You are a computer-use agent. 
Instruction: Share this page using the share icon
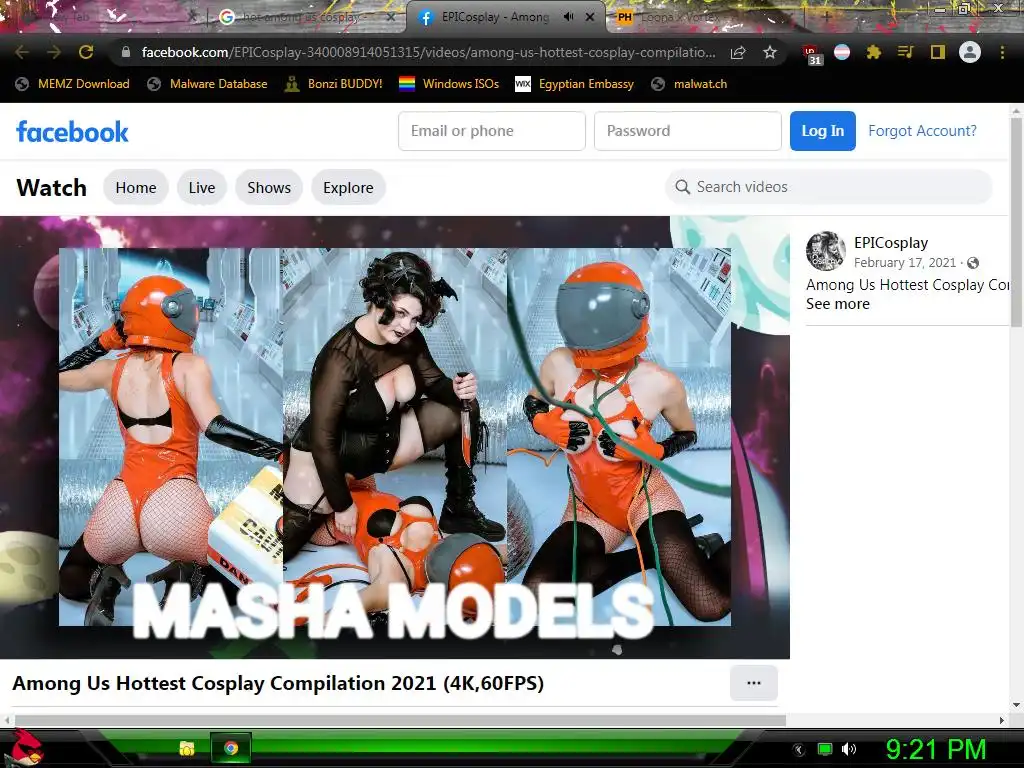click(738, 52)
